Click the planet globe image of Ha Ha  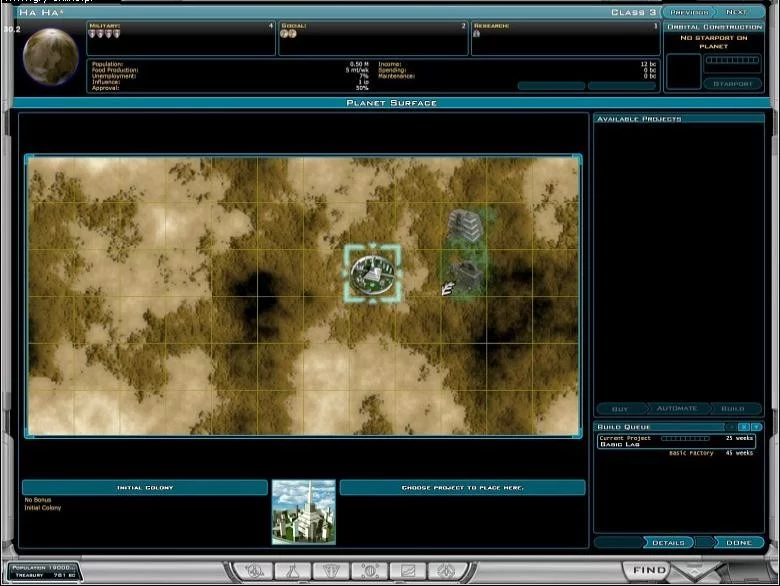[x=51, y=56]
